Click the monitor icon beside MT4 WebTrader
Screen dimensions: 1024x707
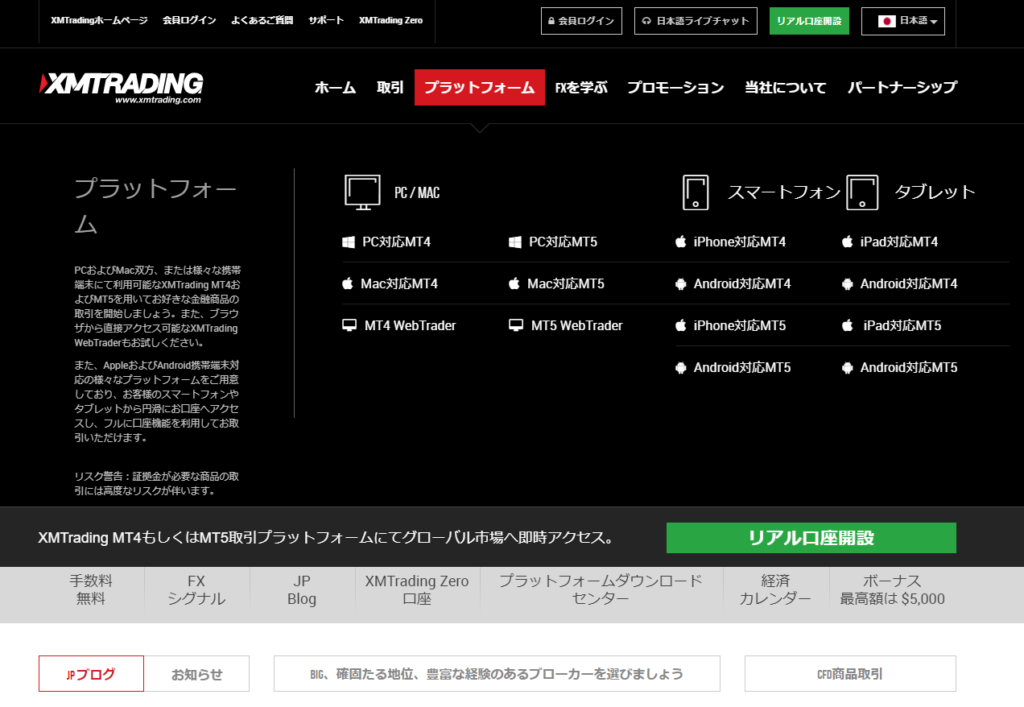(349, 326)
